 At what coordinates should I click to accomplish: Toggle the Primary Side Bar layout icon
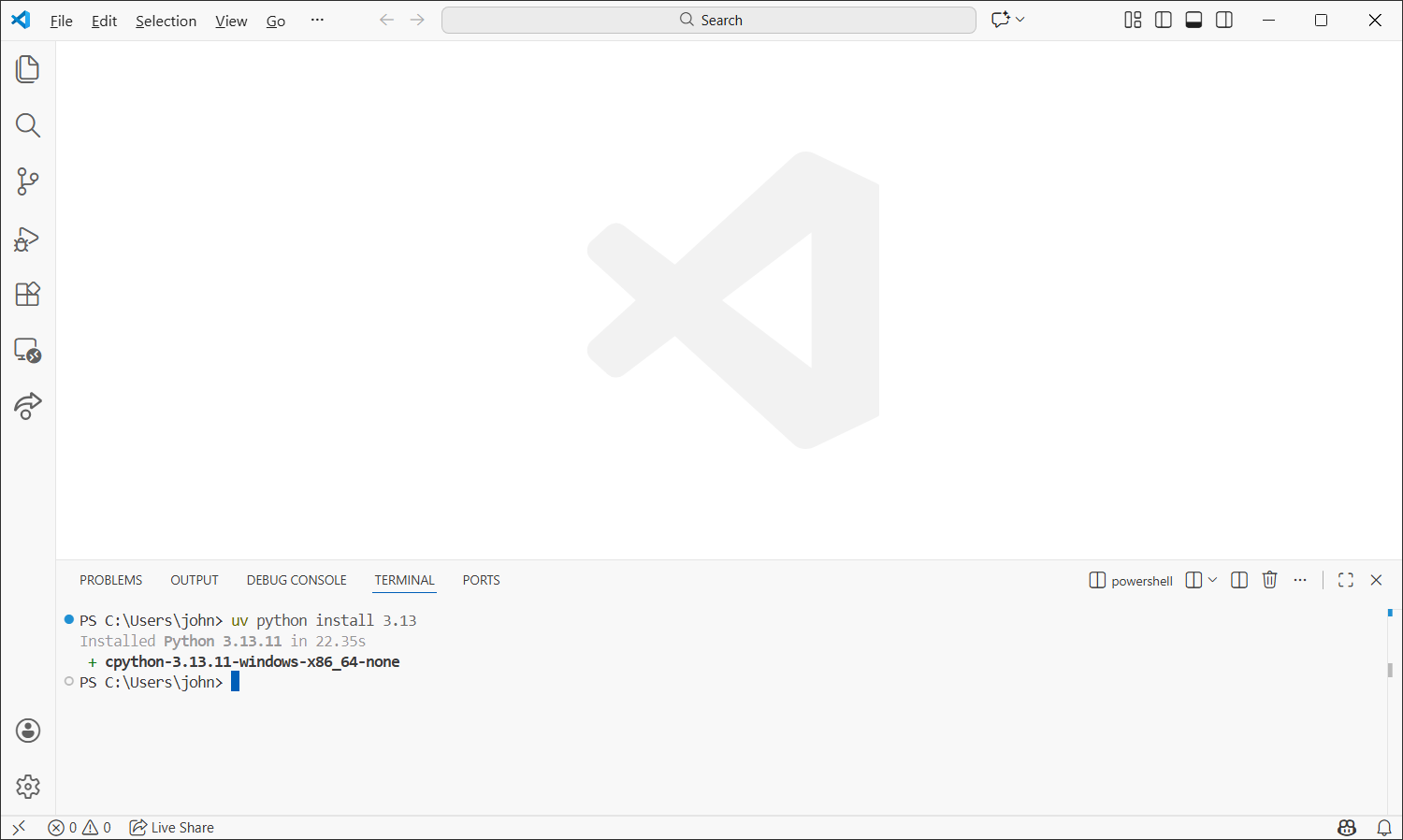coord(1163,19)
